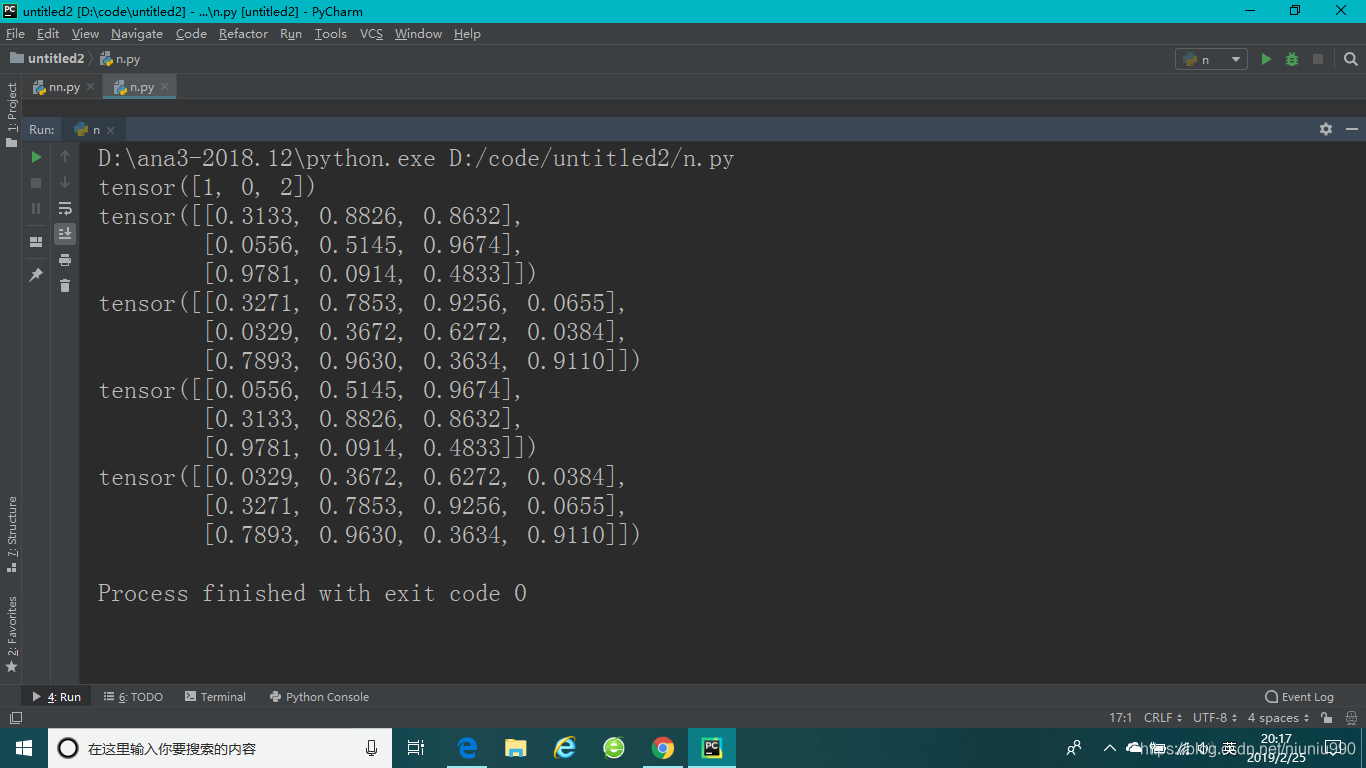Debug 'n' with the bug icon
The width and height of the screenshot is (1366, 768).
click(x=1292, y=59)
